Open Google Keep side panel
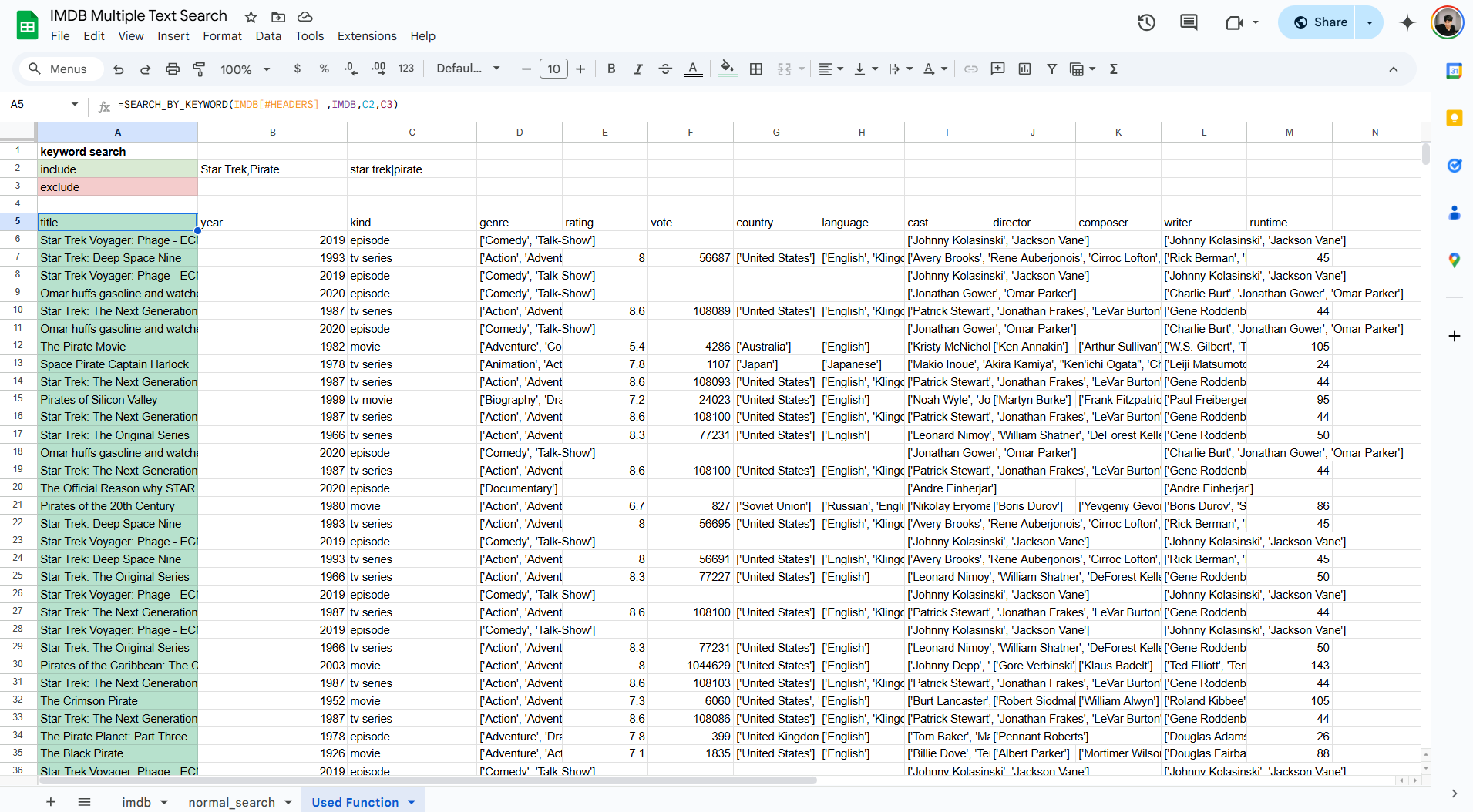 pyautogui.click(x=1454, y=118)
